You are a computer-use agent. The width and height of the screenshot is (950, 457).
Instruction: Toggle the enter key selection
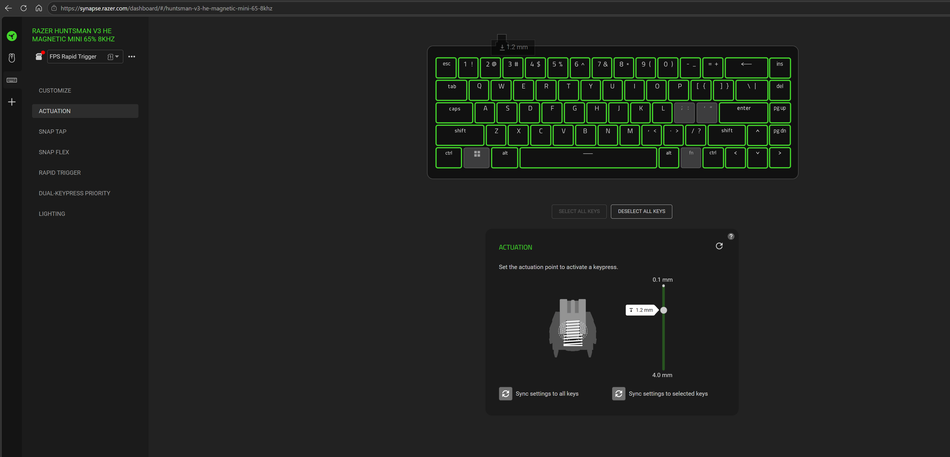743,113
